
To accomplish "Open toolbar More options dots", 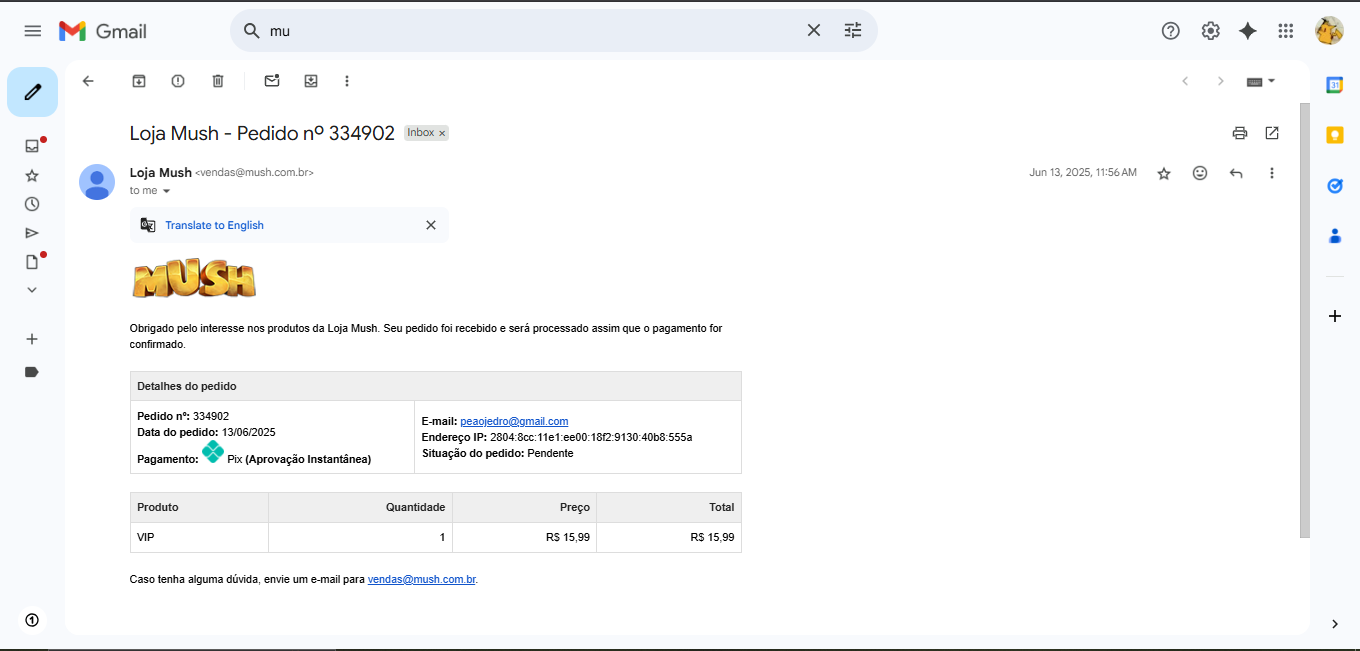I will pos(347,81).
